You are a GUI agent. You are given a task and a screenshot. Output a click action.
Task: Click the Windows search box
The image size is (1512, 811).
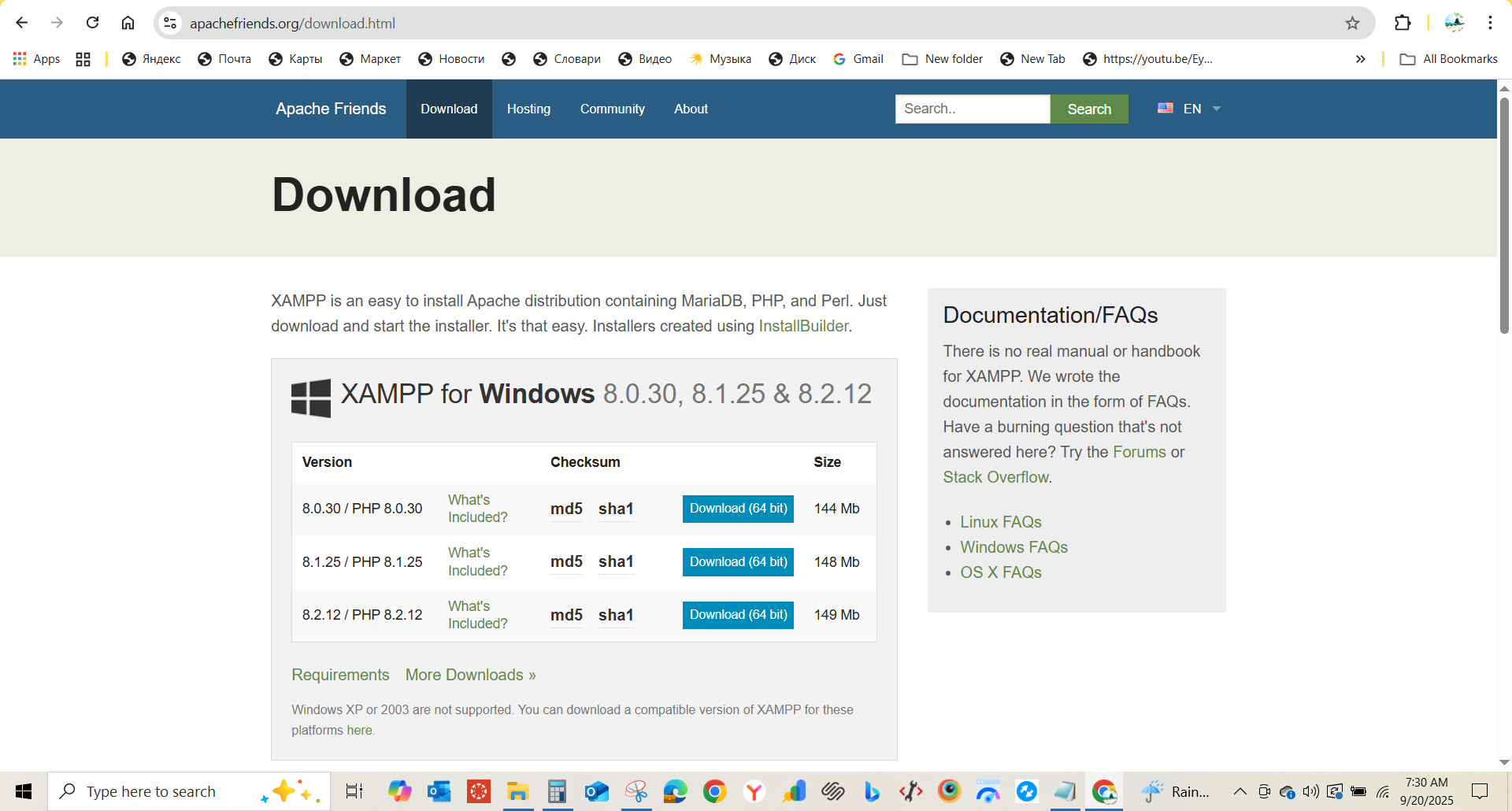[157, 791]
